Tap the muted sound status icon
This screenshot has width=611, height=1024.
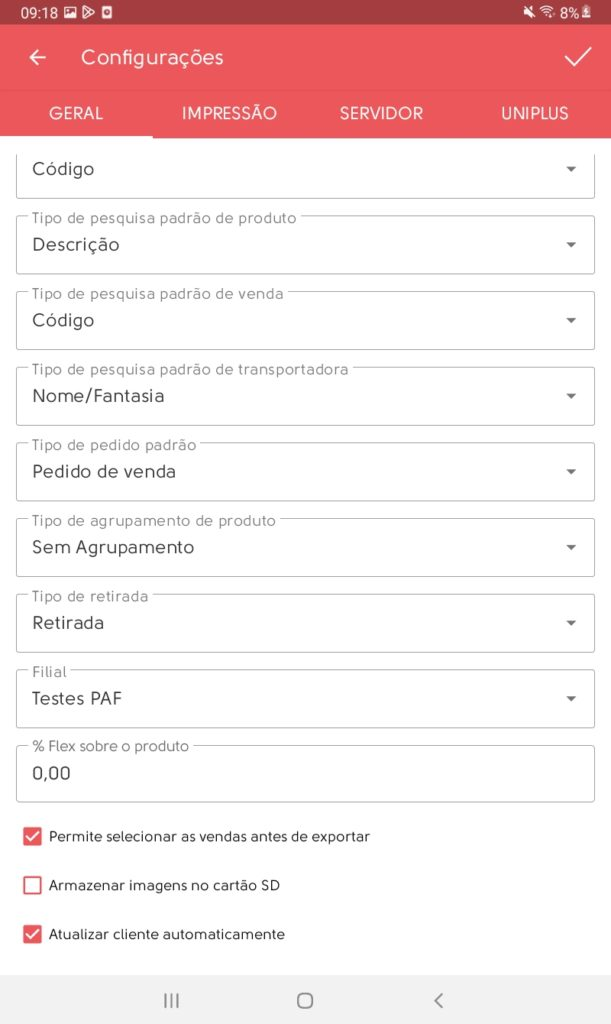pos(528,13)
